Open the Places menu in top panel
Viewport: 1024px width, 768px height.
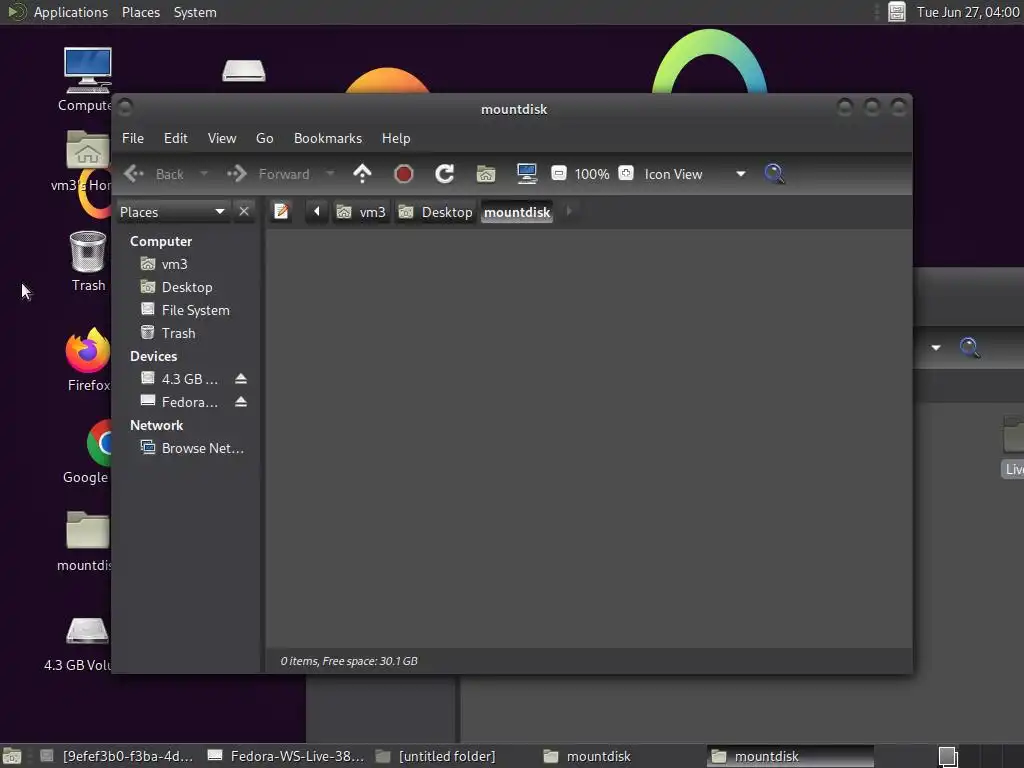[141, 12]
